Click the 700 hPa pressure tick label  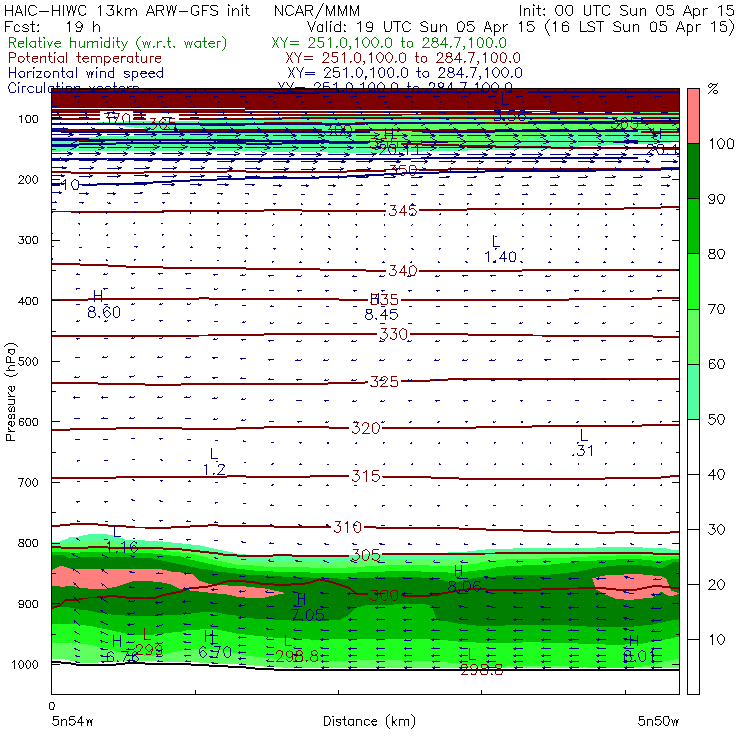28,482
